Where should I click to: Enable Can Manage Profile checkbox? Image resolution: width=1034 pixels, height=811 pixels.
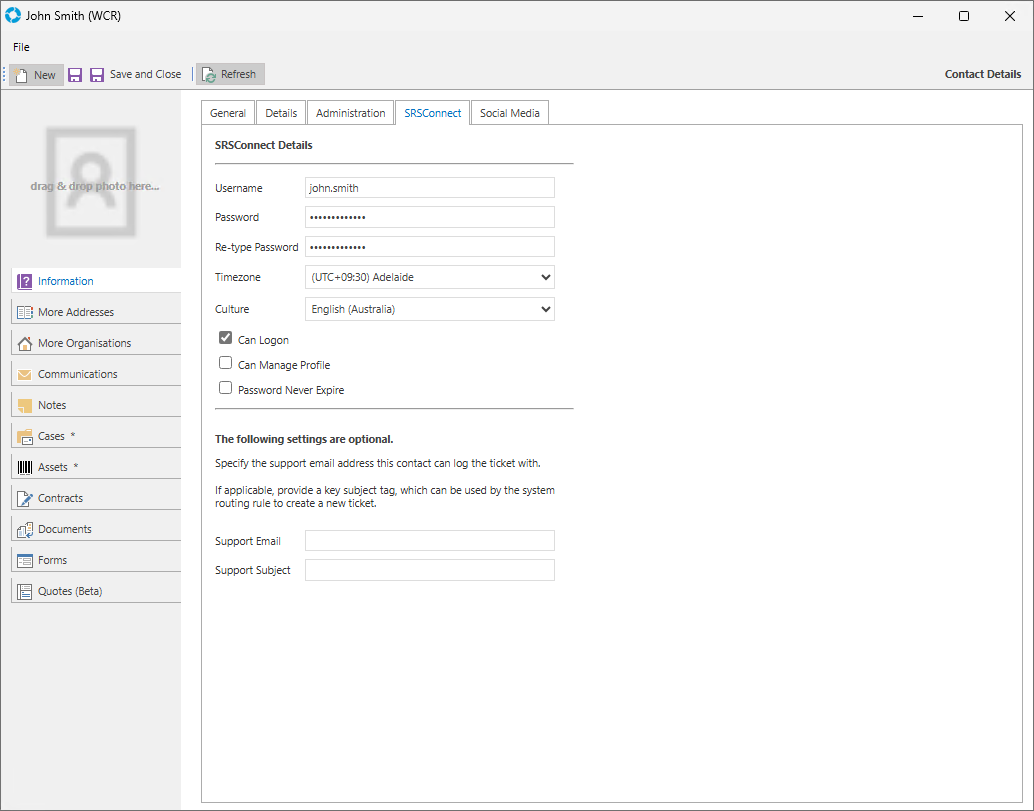226,364
